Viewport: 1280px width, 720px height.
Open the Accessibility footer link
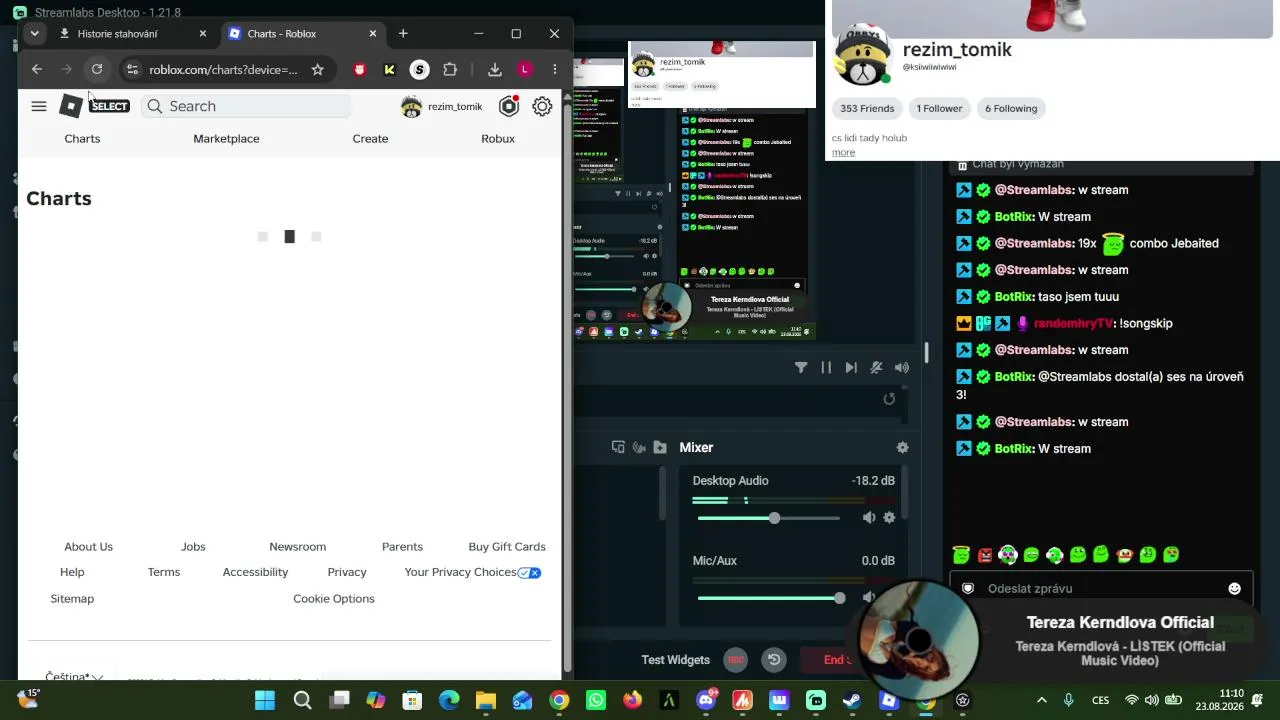tap(255, 572)
